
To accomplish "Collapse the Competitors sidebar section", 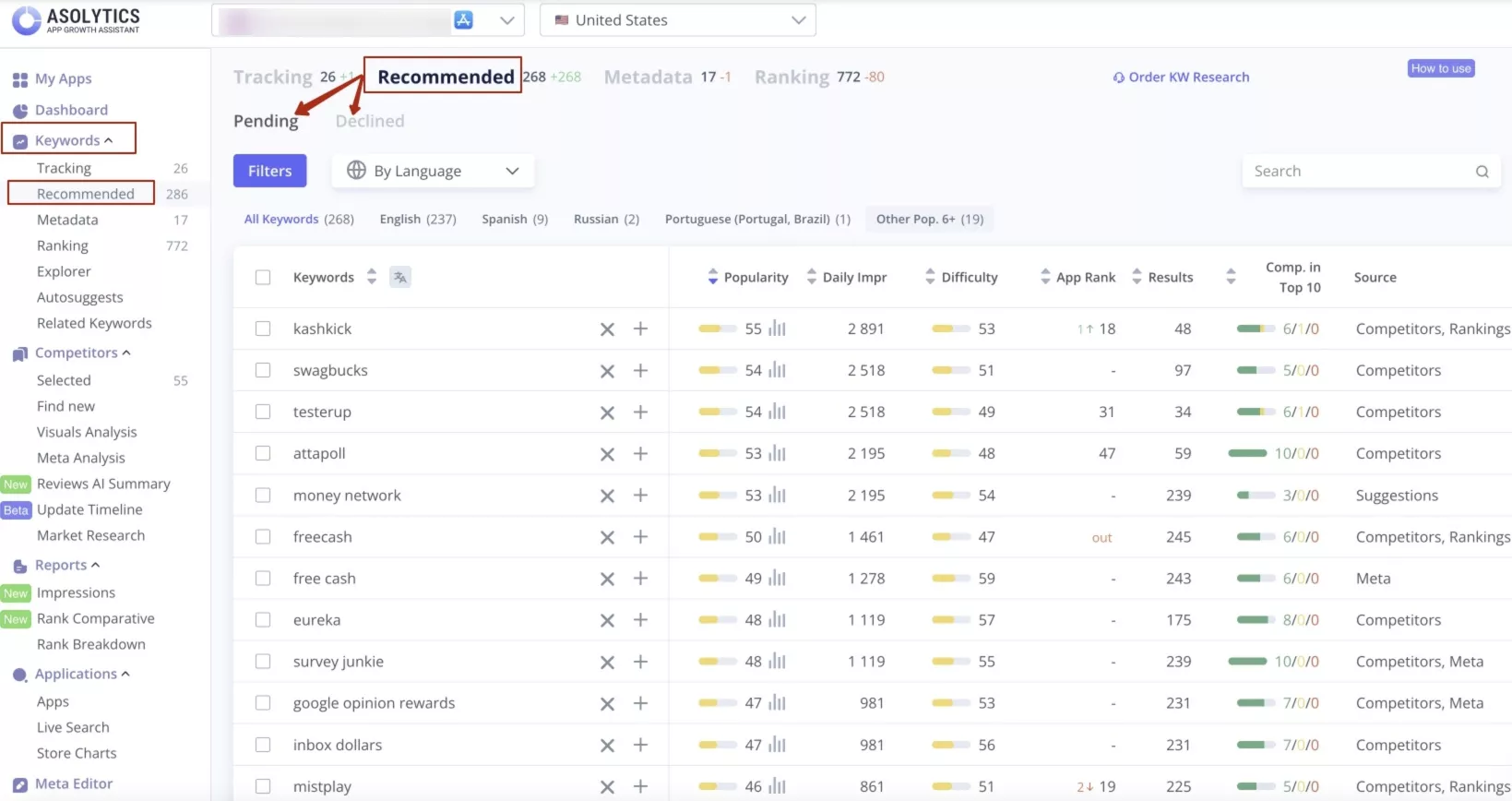I will tap(126, 353).
